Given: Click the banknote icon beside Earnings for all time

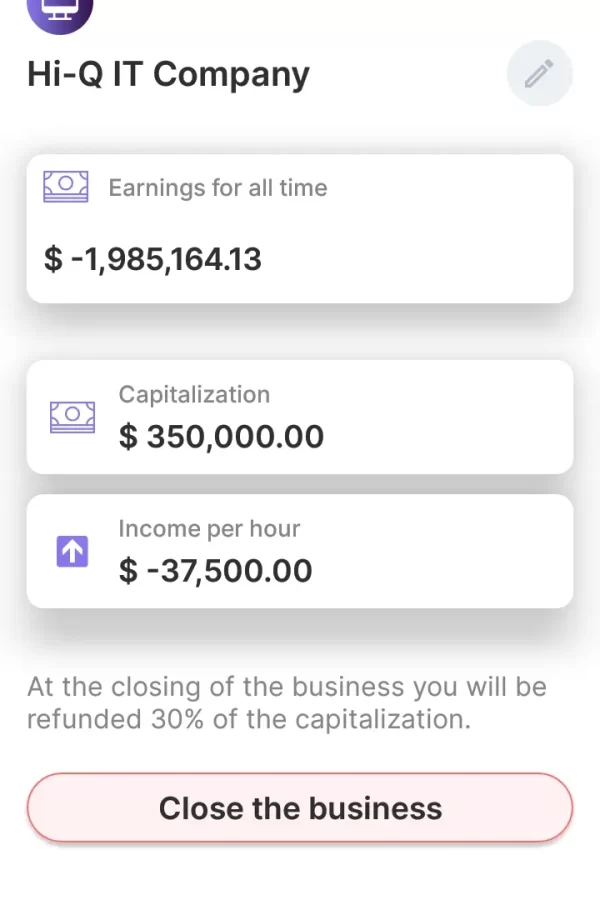Looking at the screenshot, I should pyautogui.click(x=66, y=186).
